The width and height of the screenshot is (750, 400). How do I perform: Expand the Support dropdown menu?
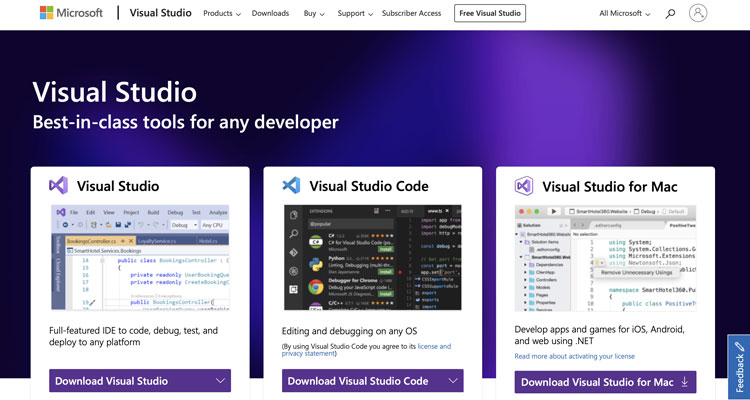point(354,14)
